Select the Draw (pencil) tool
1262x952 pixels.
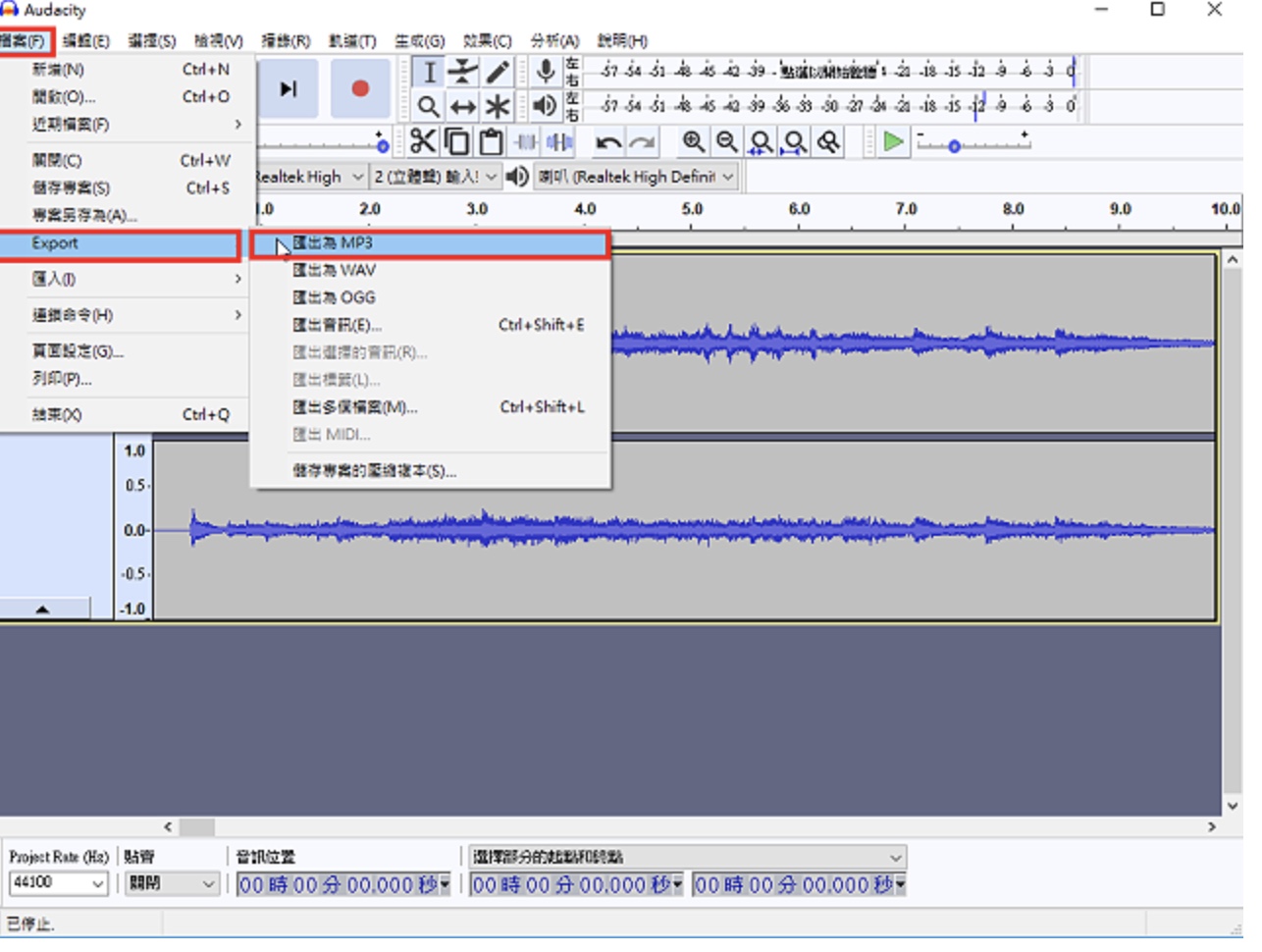pyautogui.click(x=498, y=73)
